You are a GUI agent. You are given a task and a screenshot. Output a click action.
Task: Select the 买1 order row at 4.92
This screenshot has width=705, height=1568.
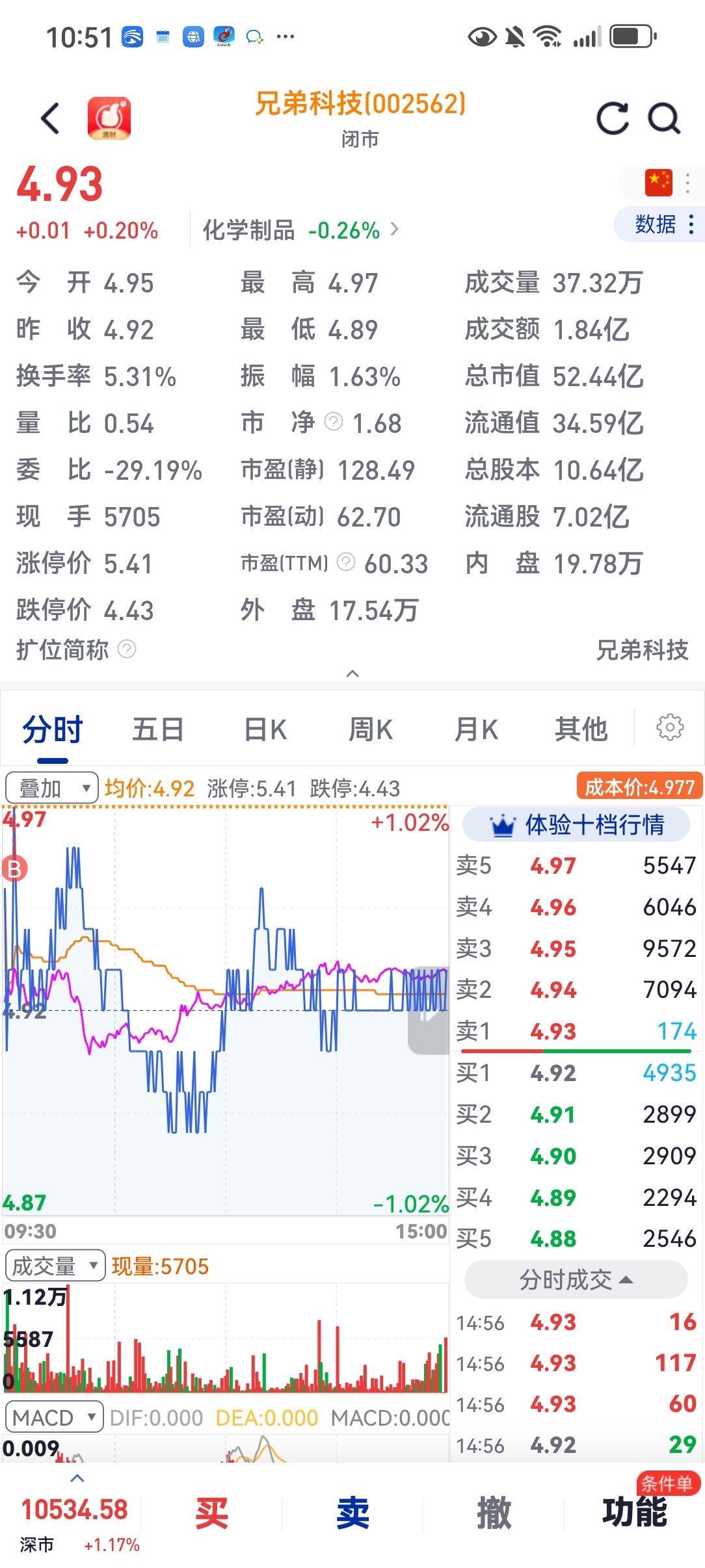click(576, 1073)
